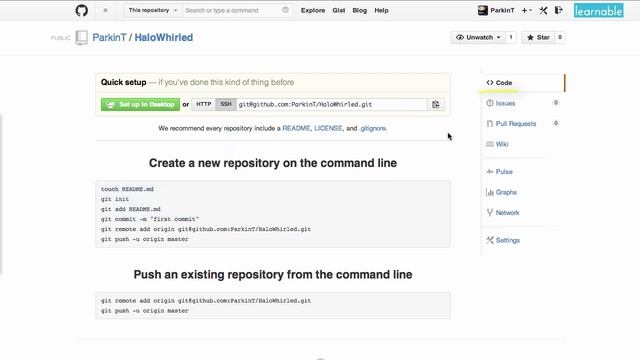Viewport: 640px width, 360px height.
Task: Open HaloWhirled repository link
Action: point(164,38)
